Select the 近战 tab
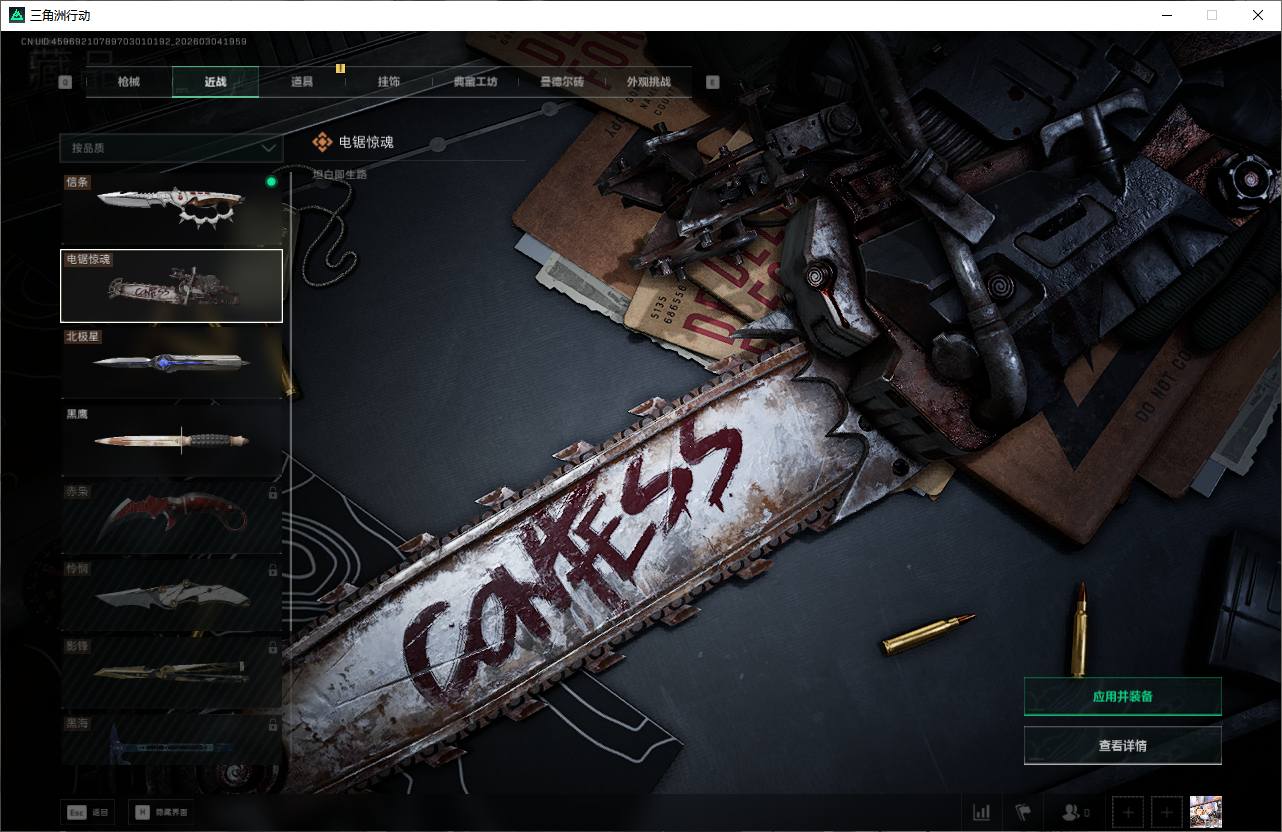1282x832 pixels. (215, 82)
